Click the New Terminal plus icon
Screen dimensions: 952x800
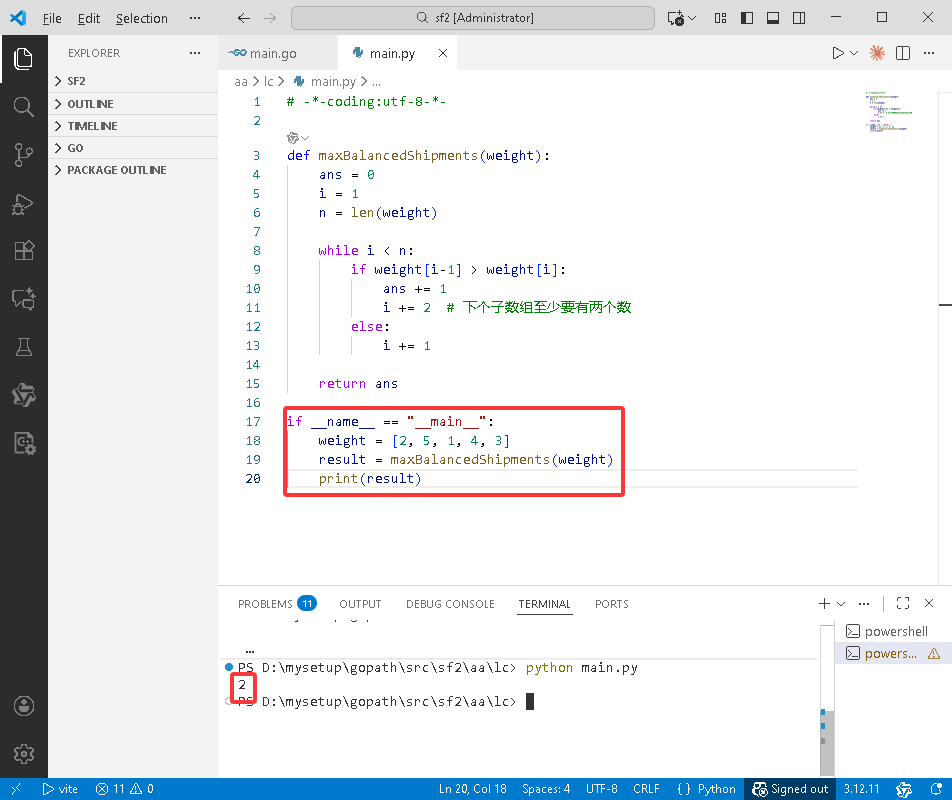tap(824, 603)
